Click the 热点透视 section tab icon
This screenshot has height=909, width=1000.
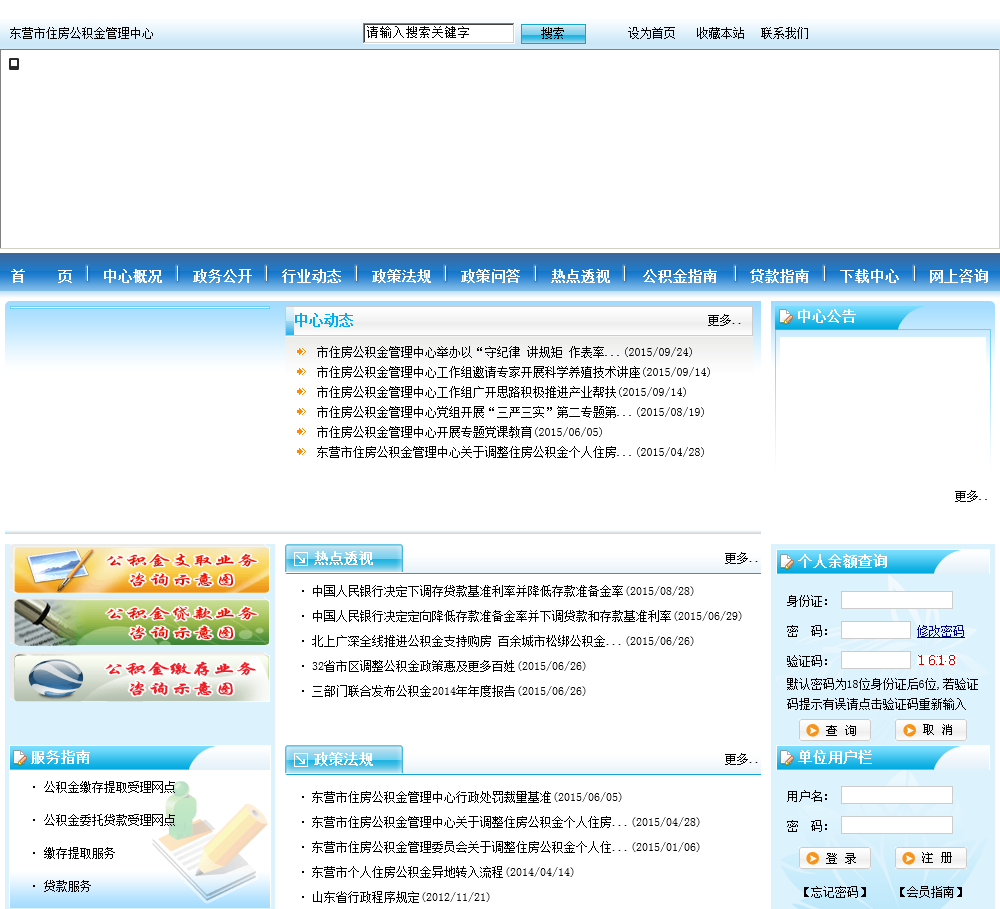[300, 559]
